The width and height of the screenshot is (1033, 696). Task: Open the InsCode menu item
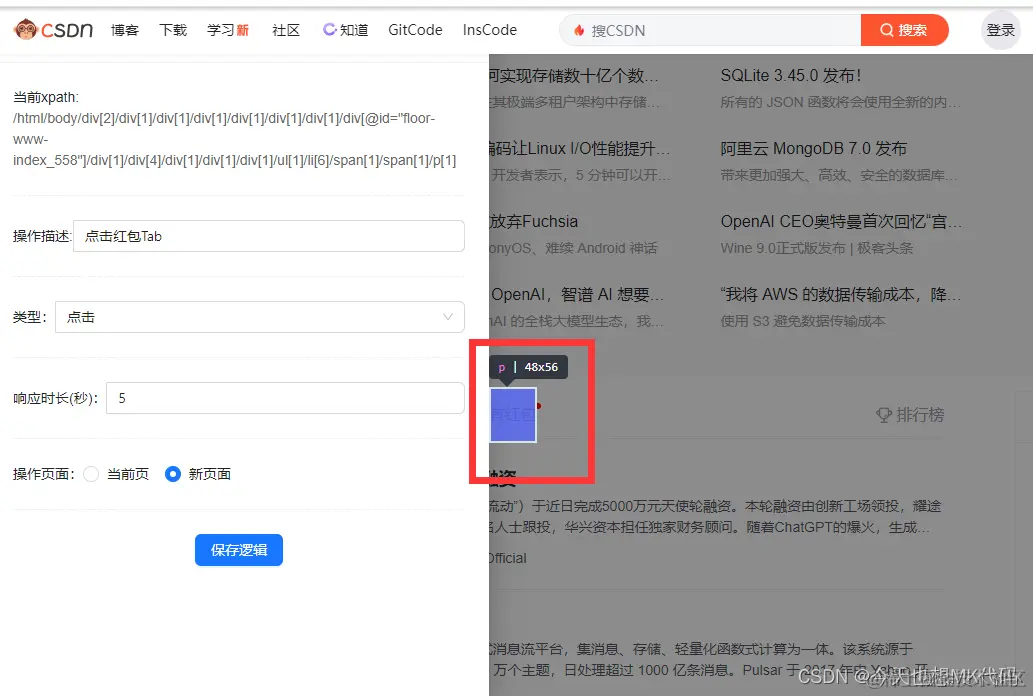(489, 30)
